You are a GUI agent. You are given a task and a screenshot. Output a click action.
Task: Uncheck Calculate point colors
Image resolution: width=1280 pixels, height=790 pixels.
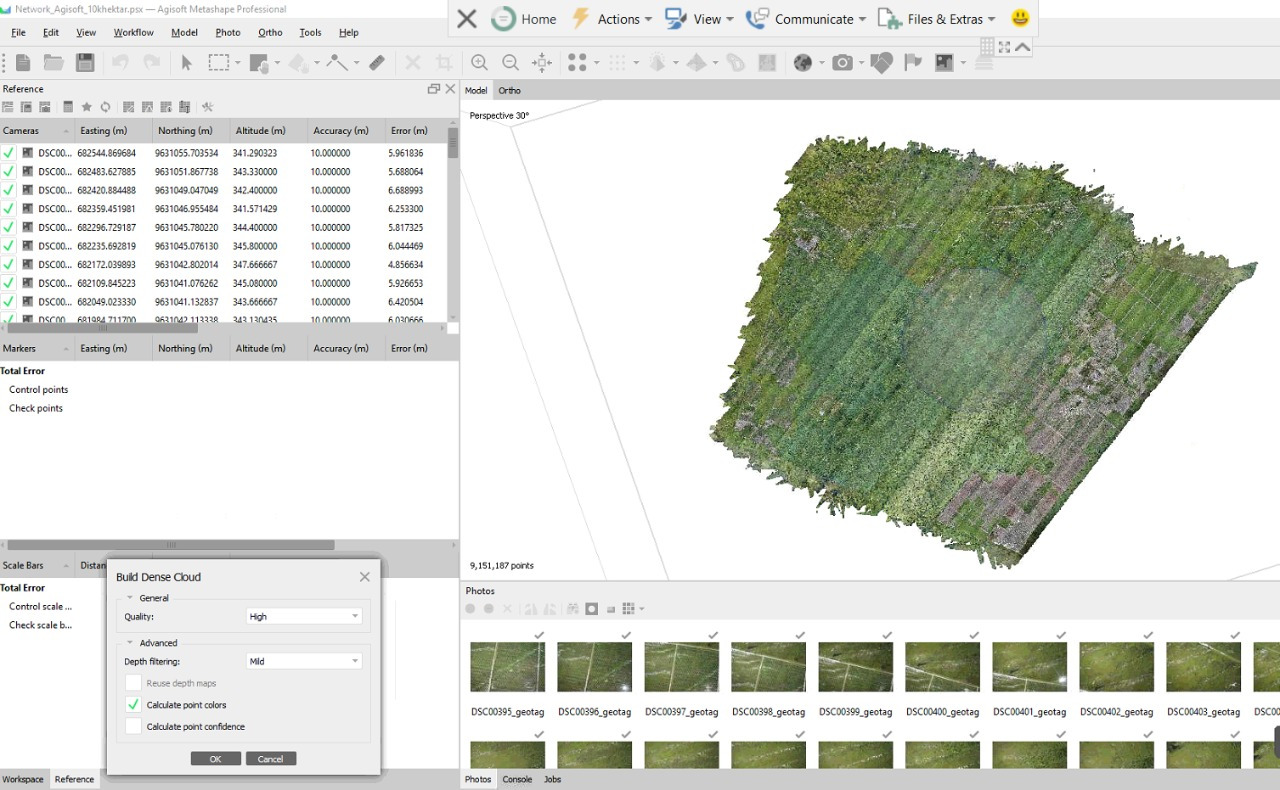(x=133, y=705)
